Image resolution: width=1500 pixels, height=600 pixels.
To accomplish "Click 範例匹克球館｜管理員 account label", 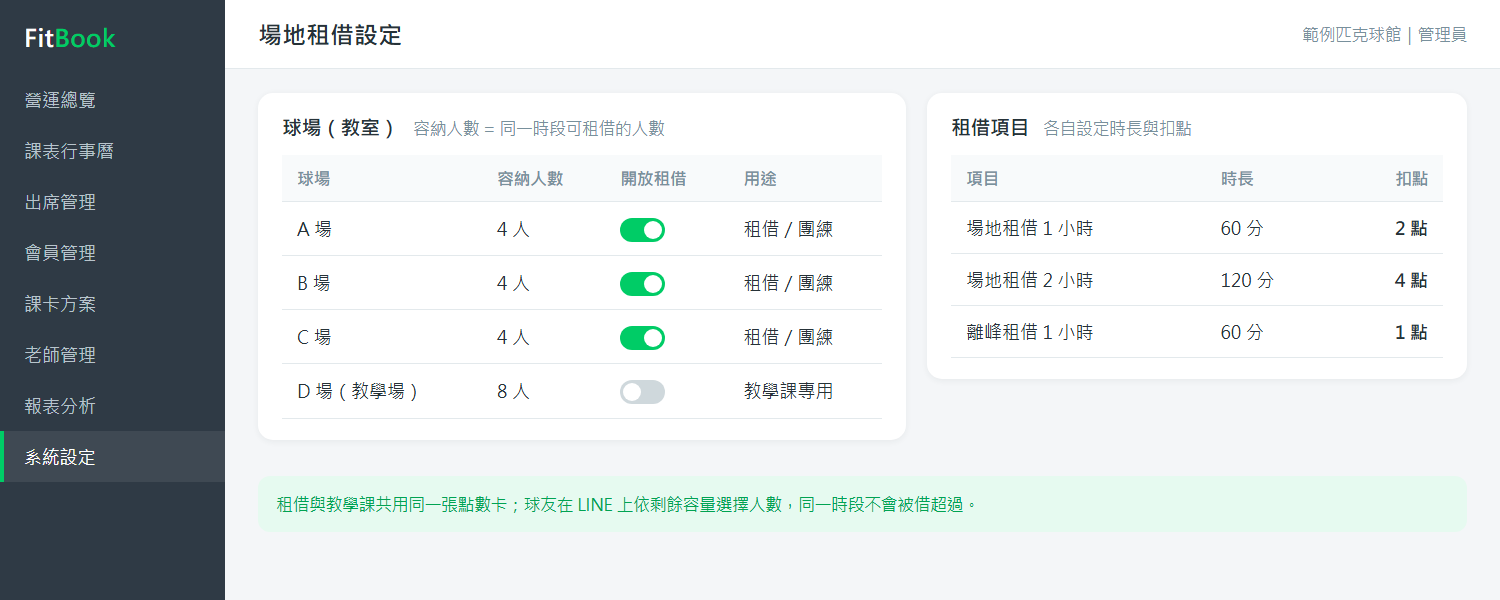I will (x=1384, y=35).
